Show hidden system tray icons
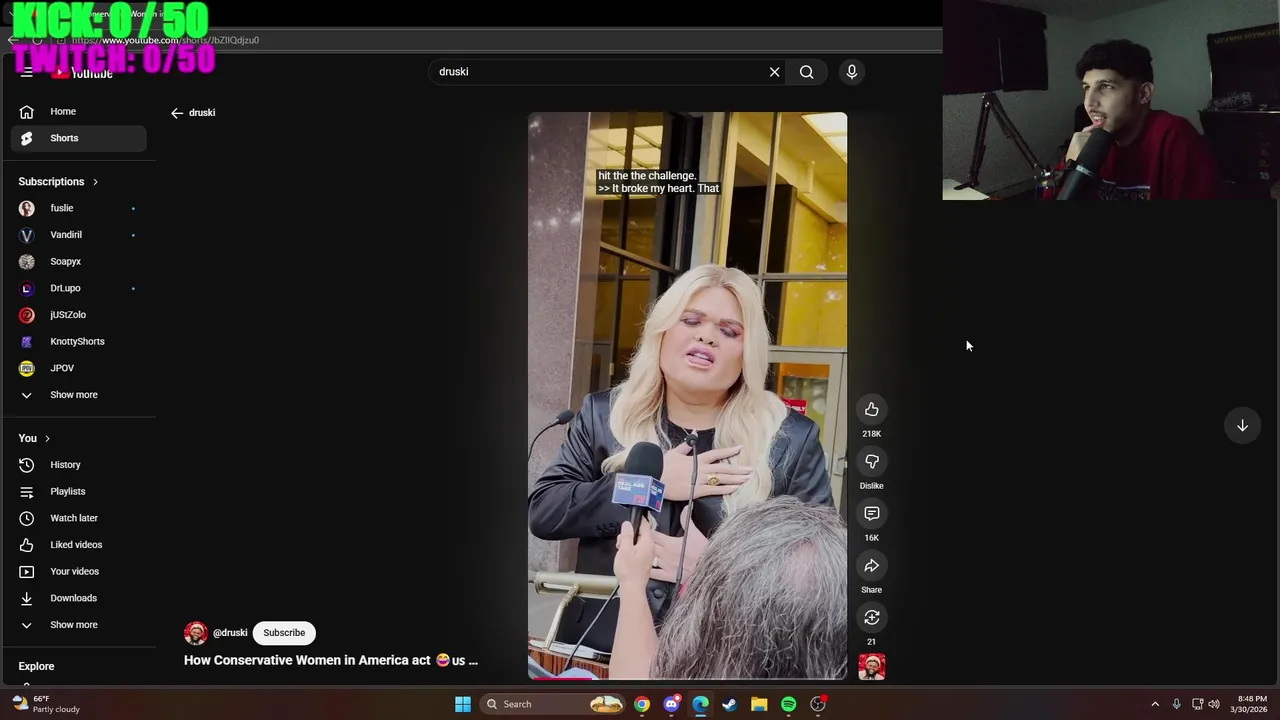The image size is (1280, 720). pyautogui.click(x=1155, y=704)
